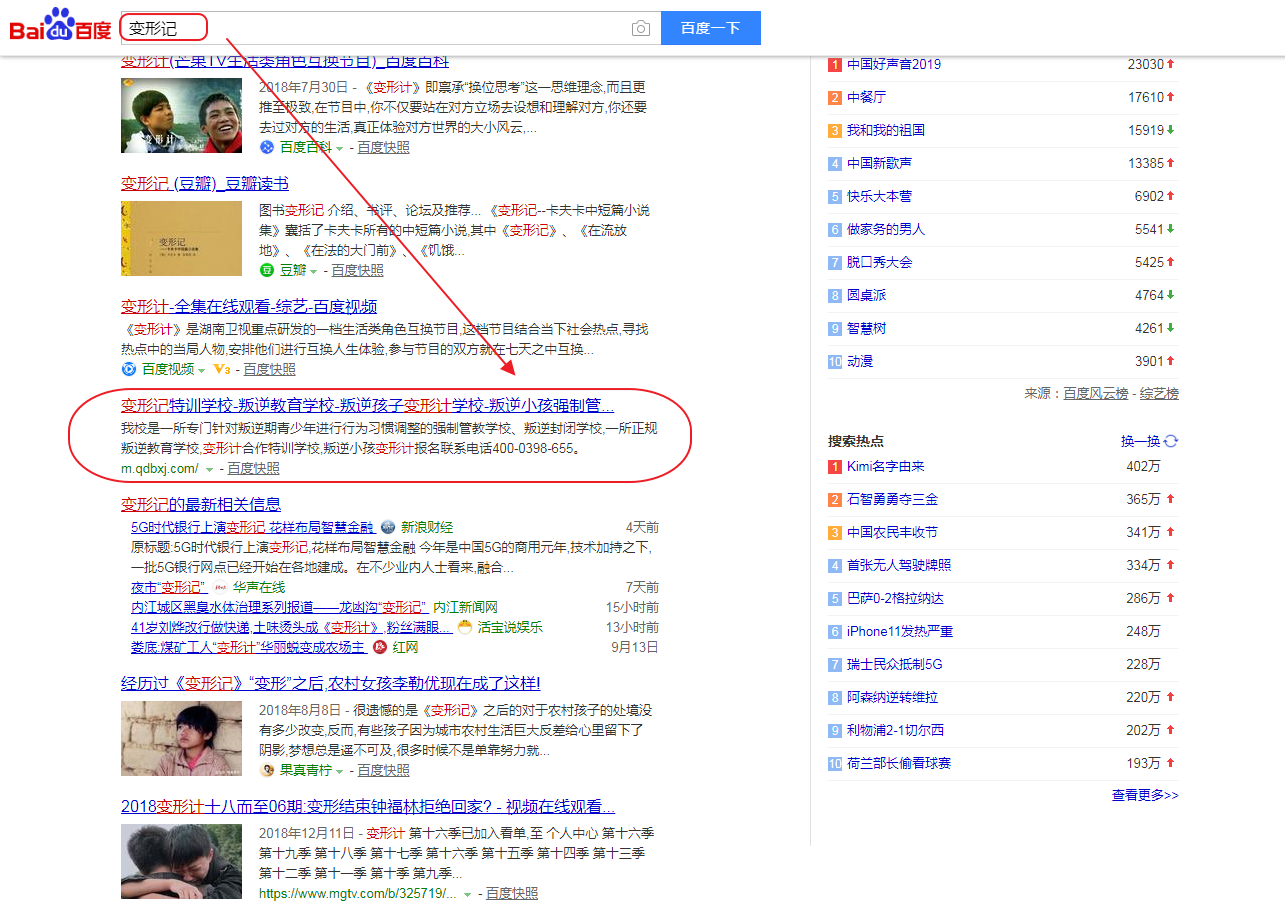Open 我和我的祖国 ranking entry
The image size is (1285, 911).
[x=886, y=130]
